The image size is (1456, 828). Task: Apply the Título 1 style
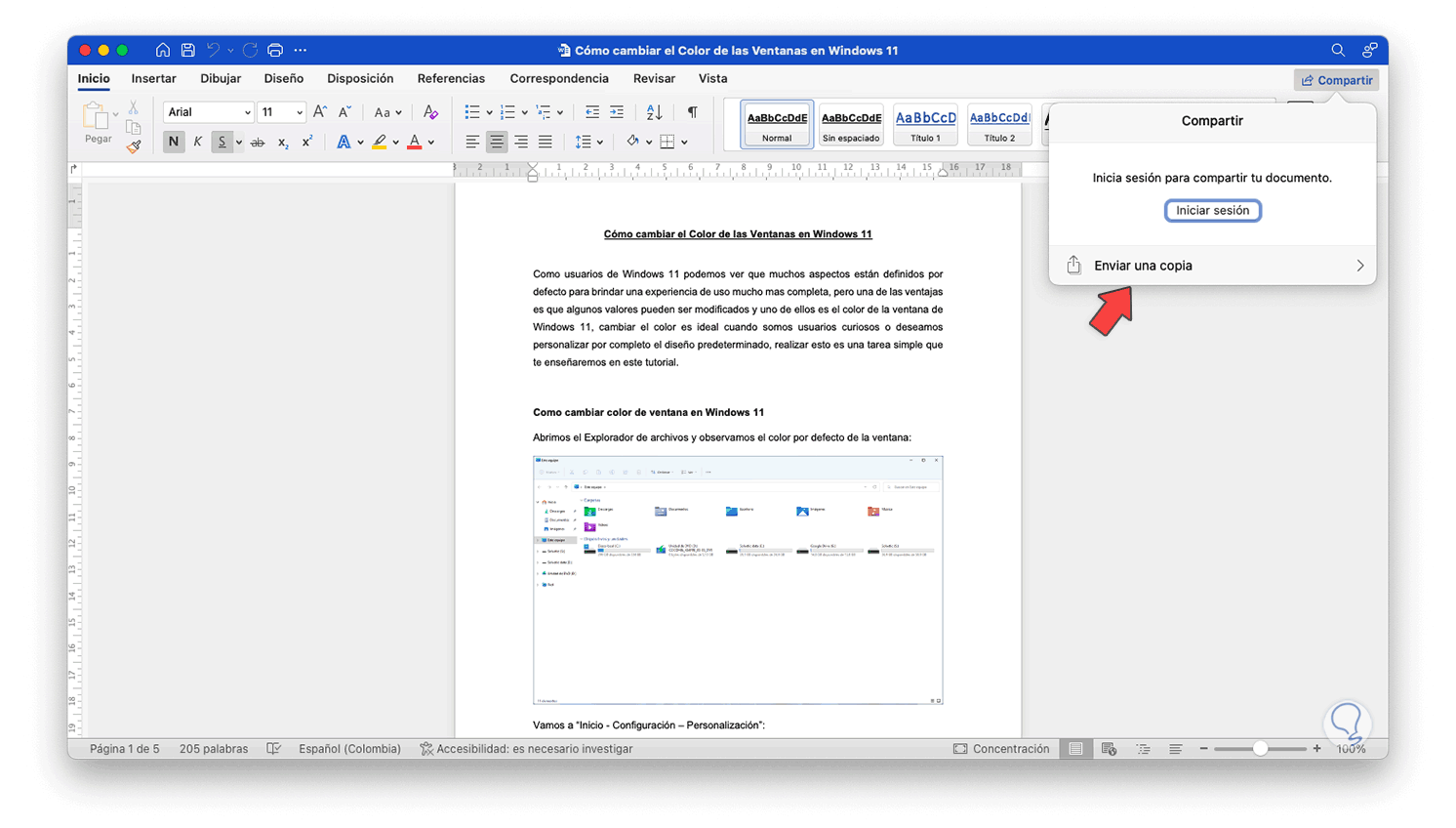pos(925,125)
